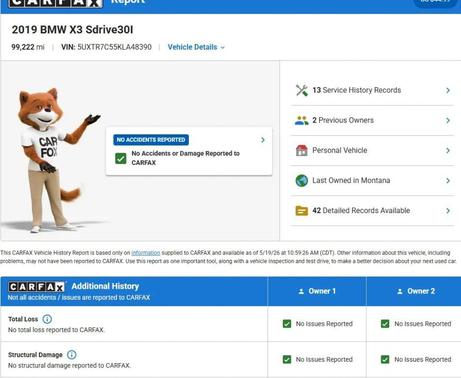Click the detailed records folder icon
The image size is (461, 378).
click(x=302, y=211)
